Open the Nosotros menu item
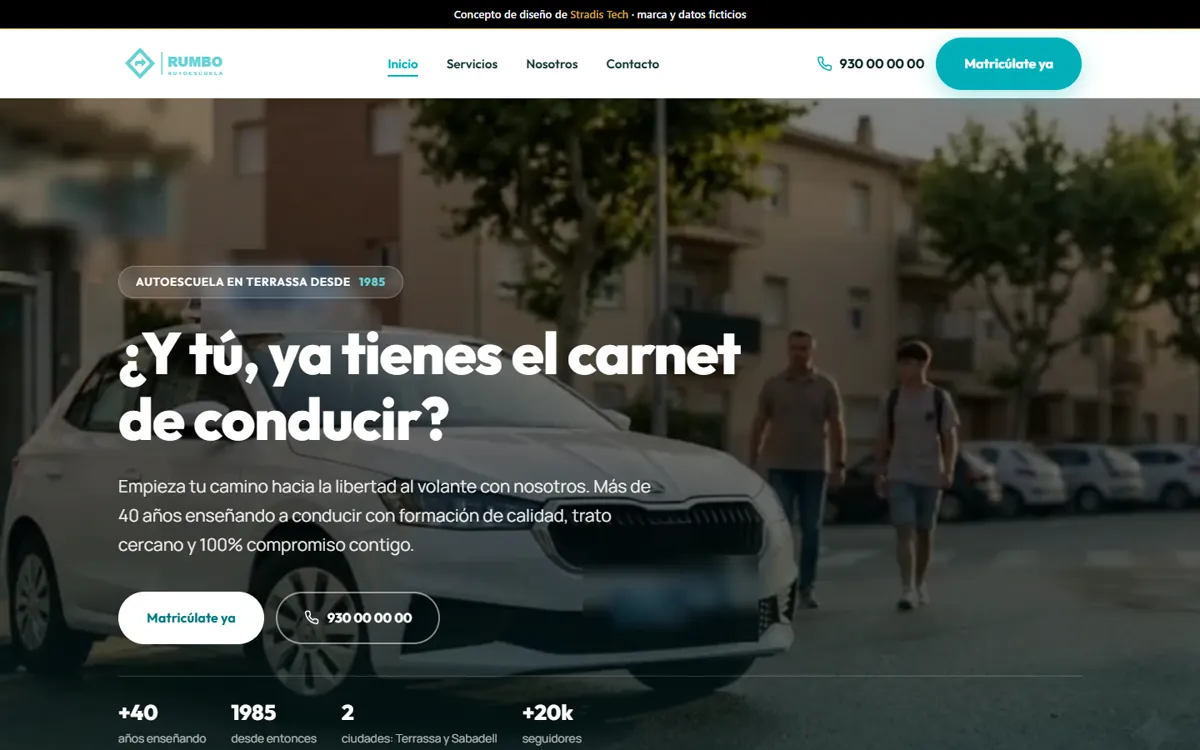The height and width of the screenshot is (750, 1200). (x=552, y=64)
